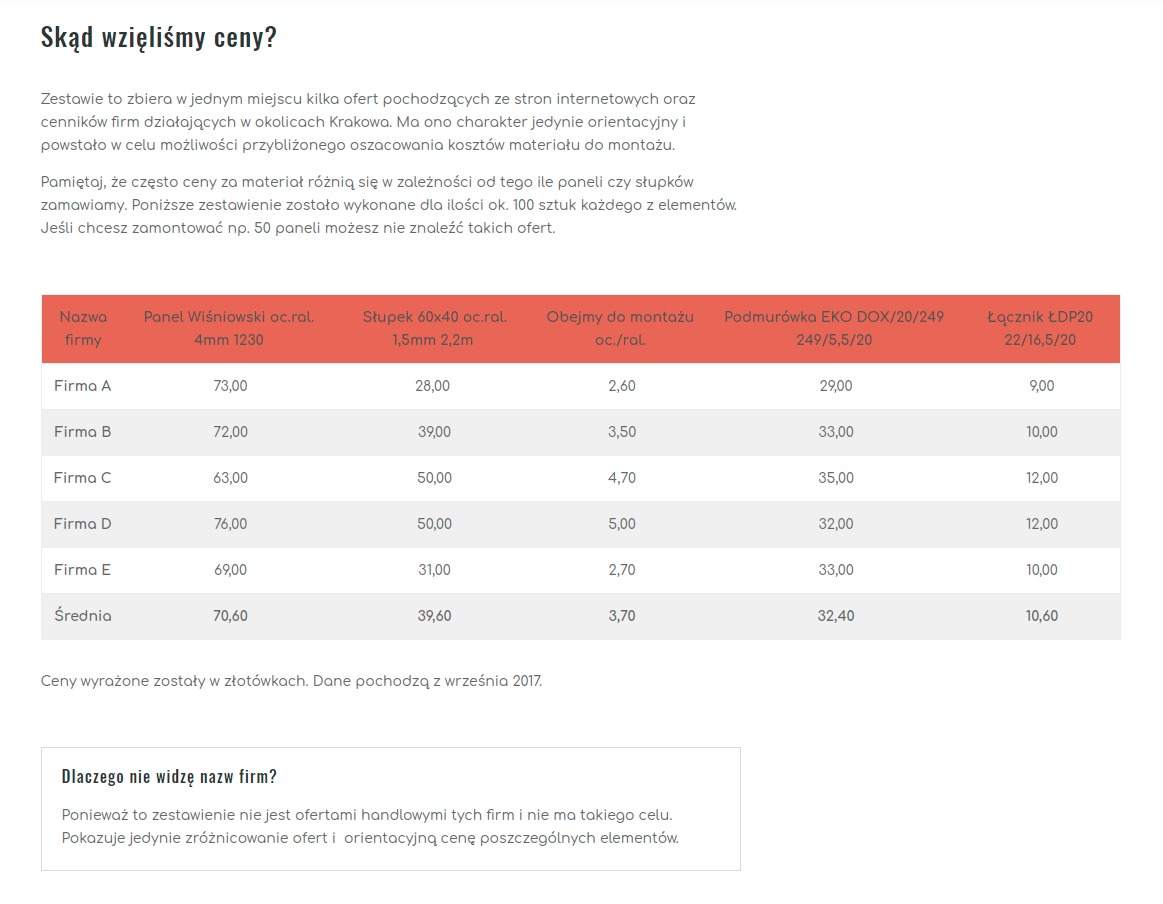Click Firma A panel price 73,00
The height and width of the screenshot is (904, 1163).
tap(230, 386)
